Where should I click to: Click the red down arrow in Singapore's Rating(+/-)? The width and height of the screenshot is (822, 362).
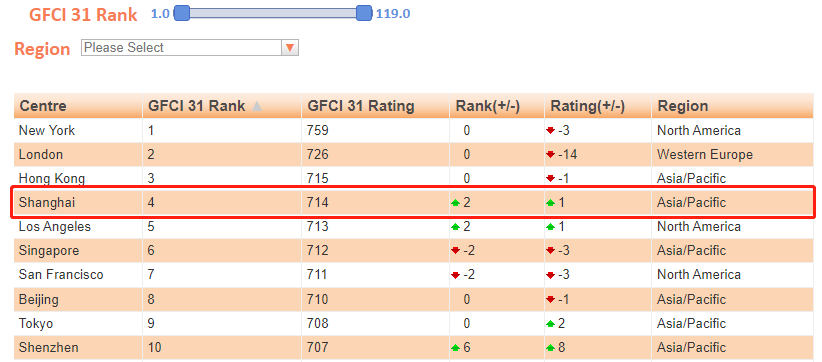point(550,251)
